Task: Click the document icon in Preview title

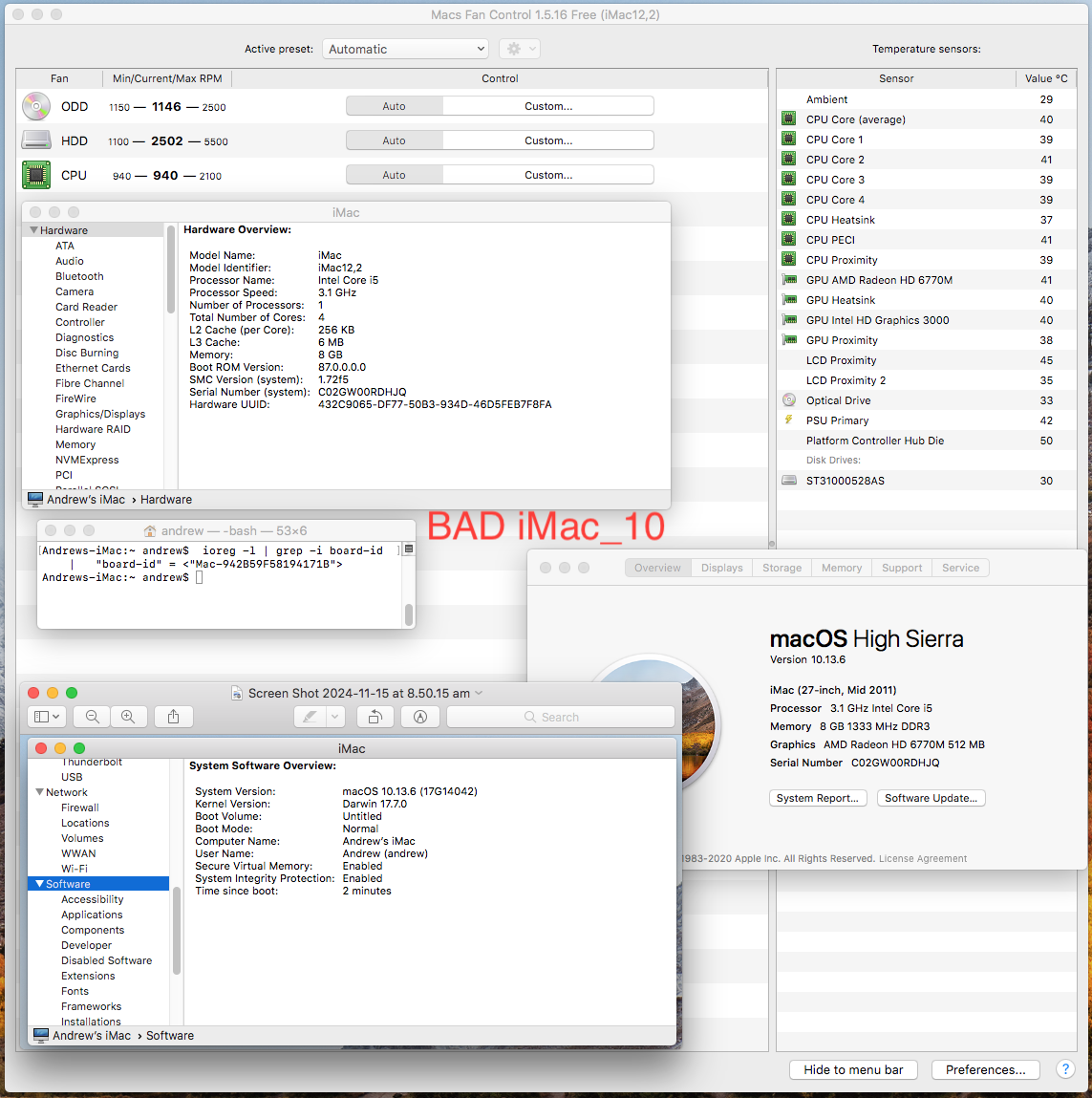Action: pyautogui.click(x=237, y=693)
